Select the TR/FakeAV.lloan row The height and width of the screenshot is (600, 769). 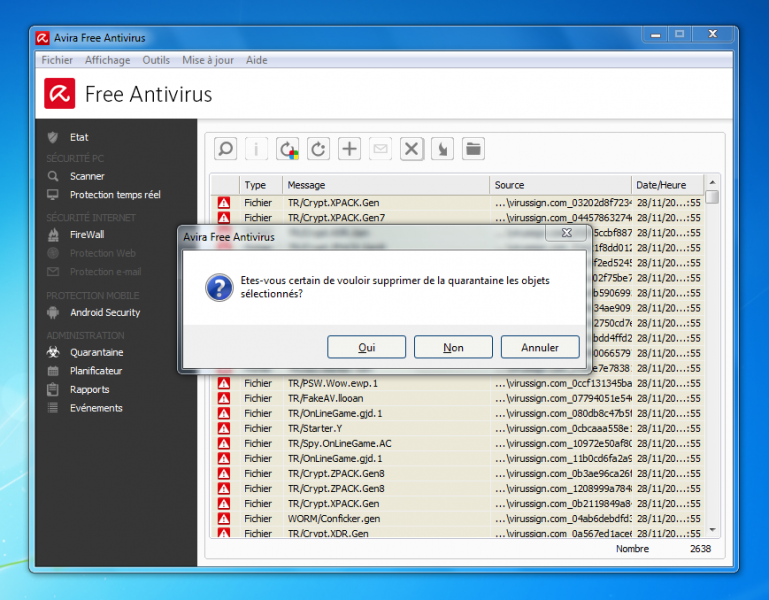coord(458,398)
